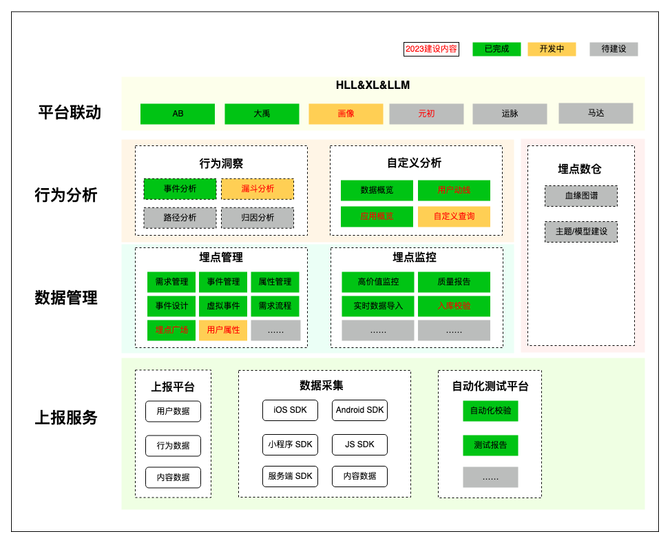The width and height of the screenshot is (670, 543).
Task: Click the 自动化测试平台 group title
Action: pos(490,387)
